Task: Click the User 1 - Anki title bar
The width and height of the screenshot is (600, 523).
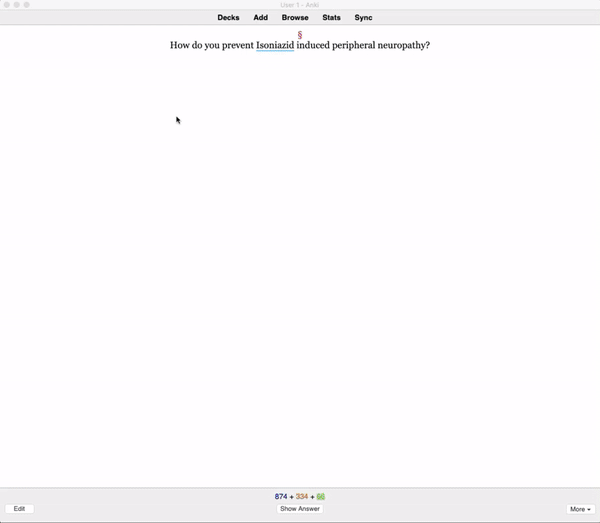Action: click(300, 5)
